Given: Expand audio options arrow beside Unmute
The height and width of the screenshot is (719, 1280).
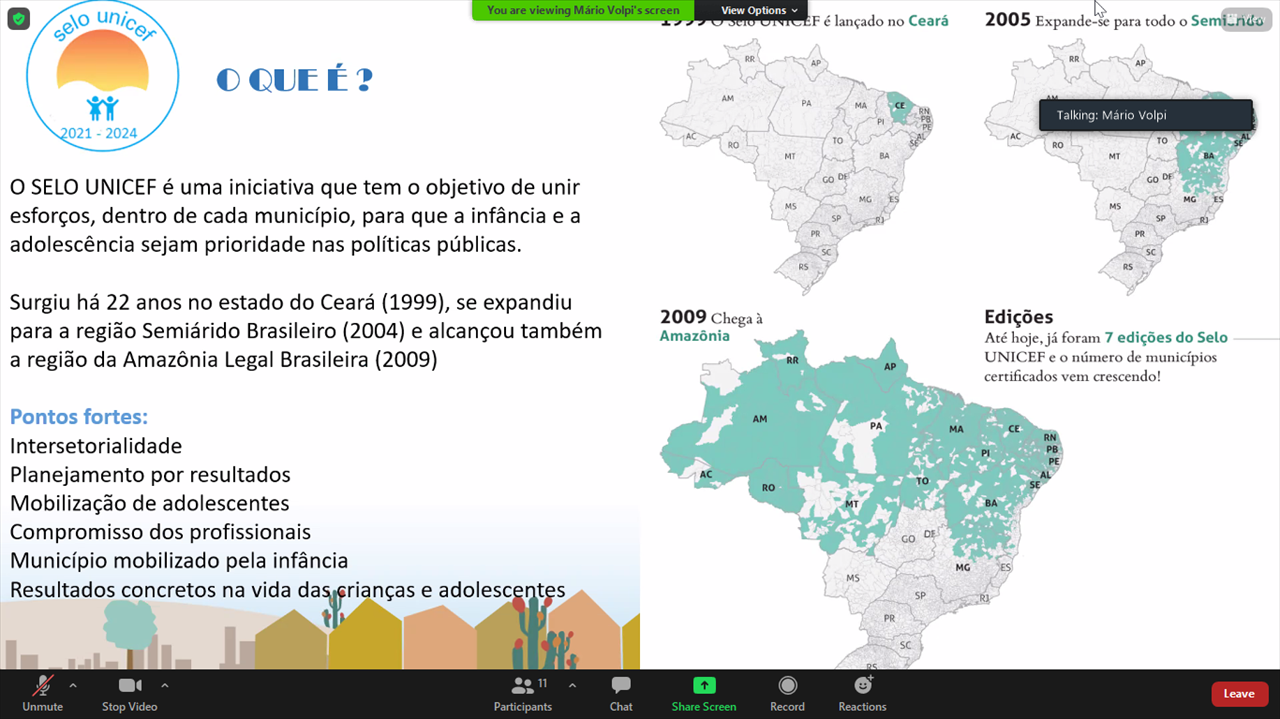Looking at the screenshot, I should 72,686.
